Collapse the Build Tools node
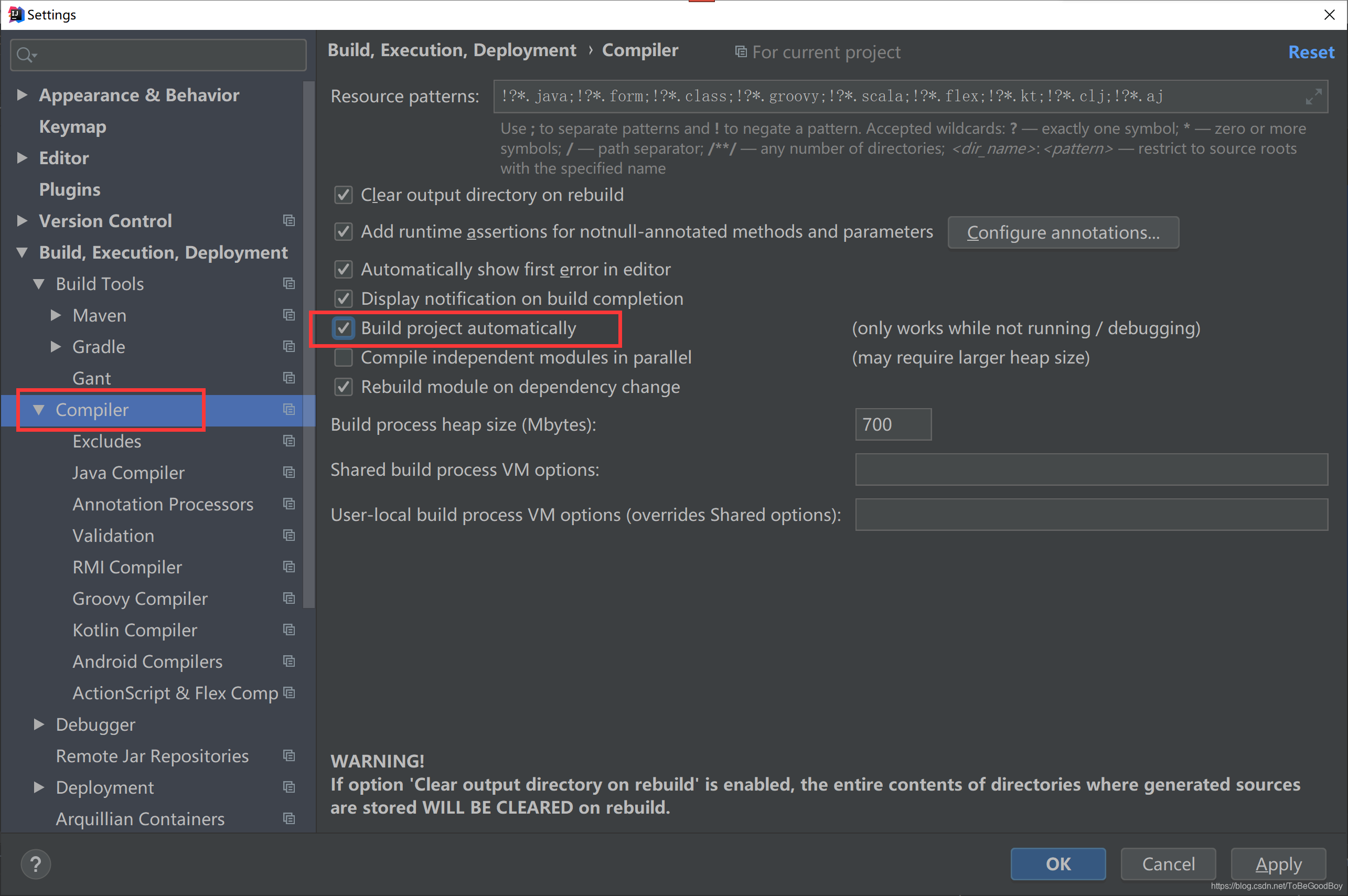The height and width of the screenshot is (896, 1348). tap(39, 283)
